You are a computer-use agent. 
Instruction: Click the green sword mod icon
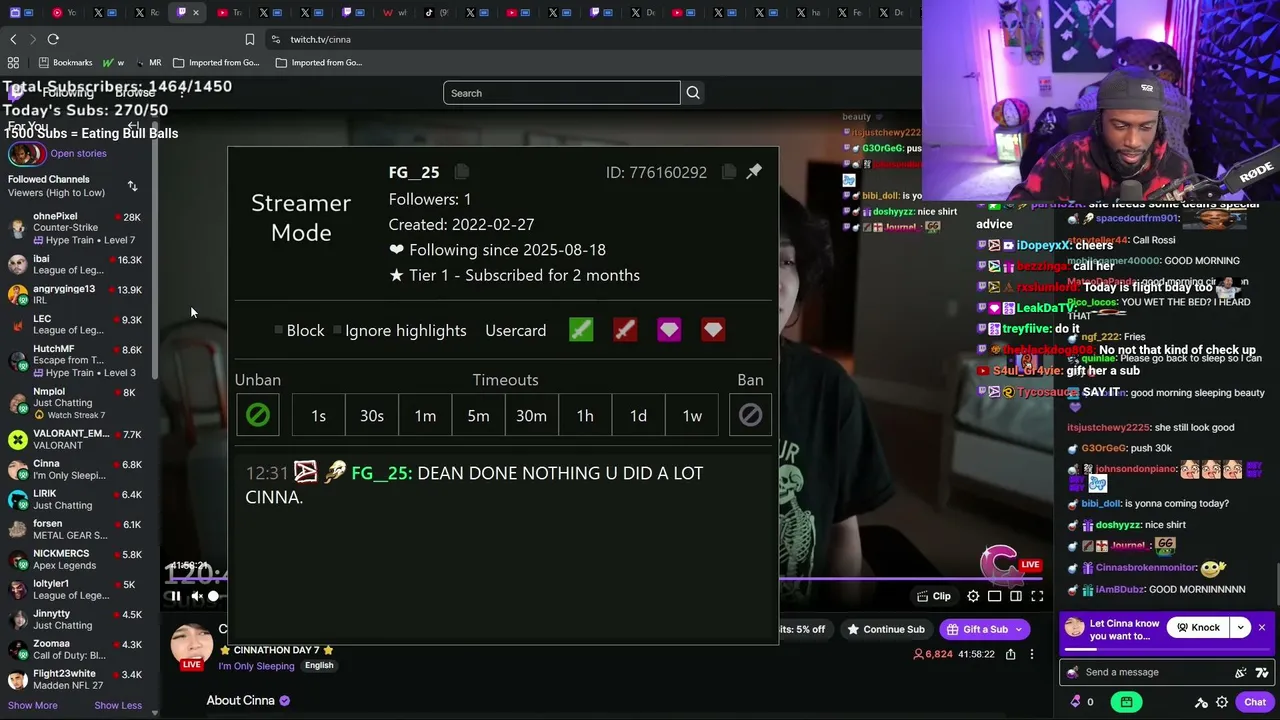coord(581,330)
